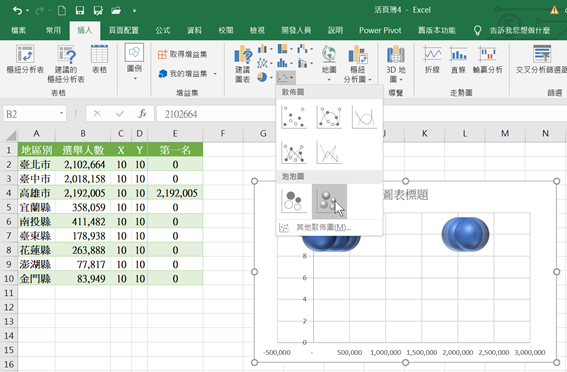Switch to the Developer (開發人員) tab

coord(296,30)
